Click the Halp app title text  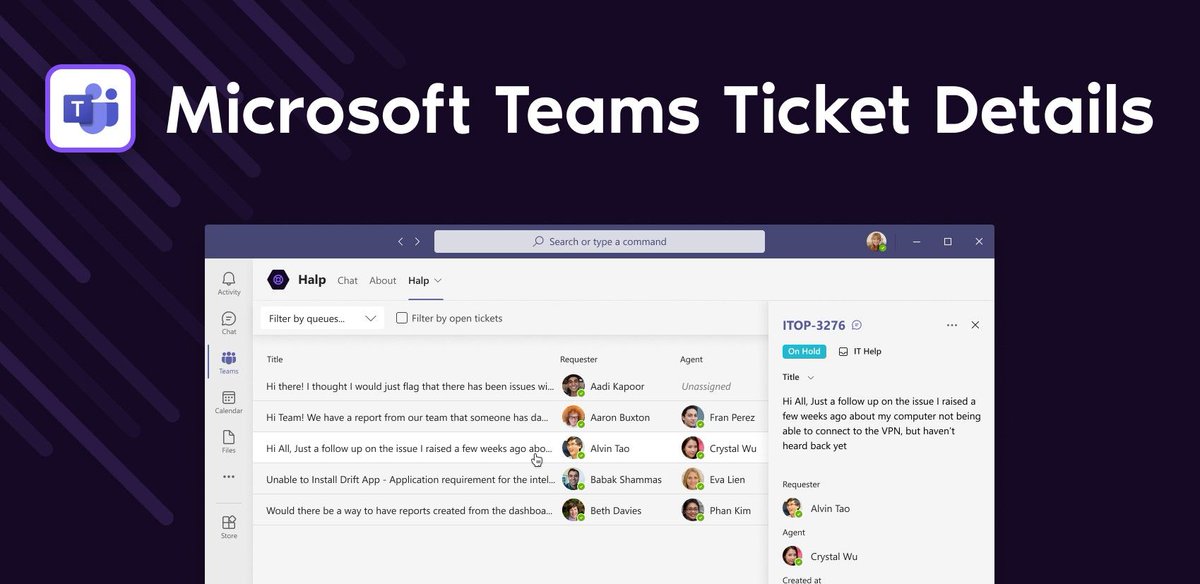[312, 280]
